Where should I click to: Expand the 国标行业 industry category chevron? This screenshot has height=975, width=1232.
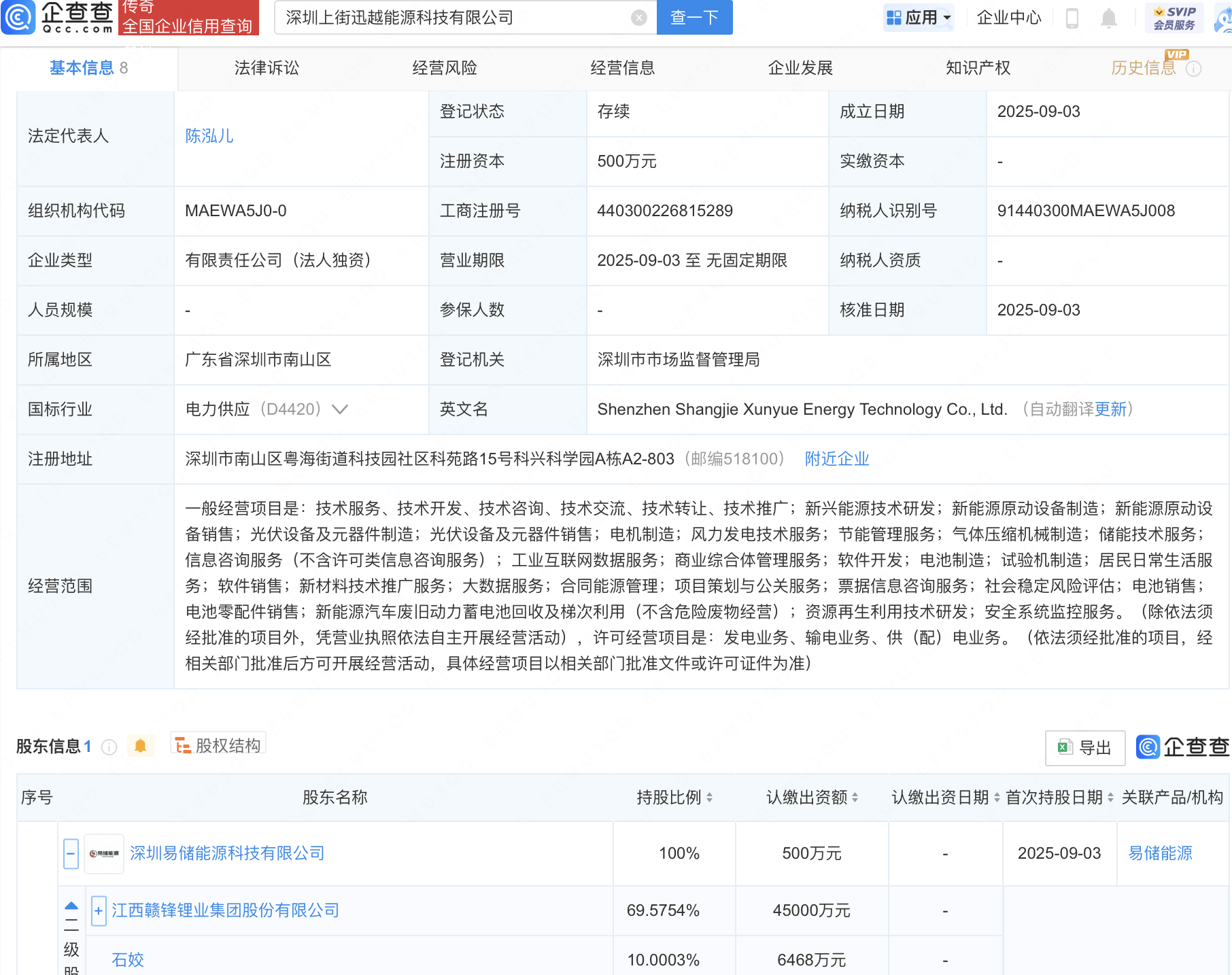(340, 409)
